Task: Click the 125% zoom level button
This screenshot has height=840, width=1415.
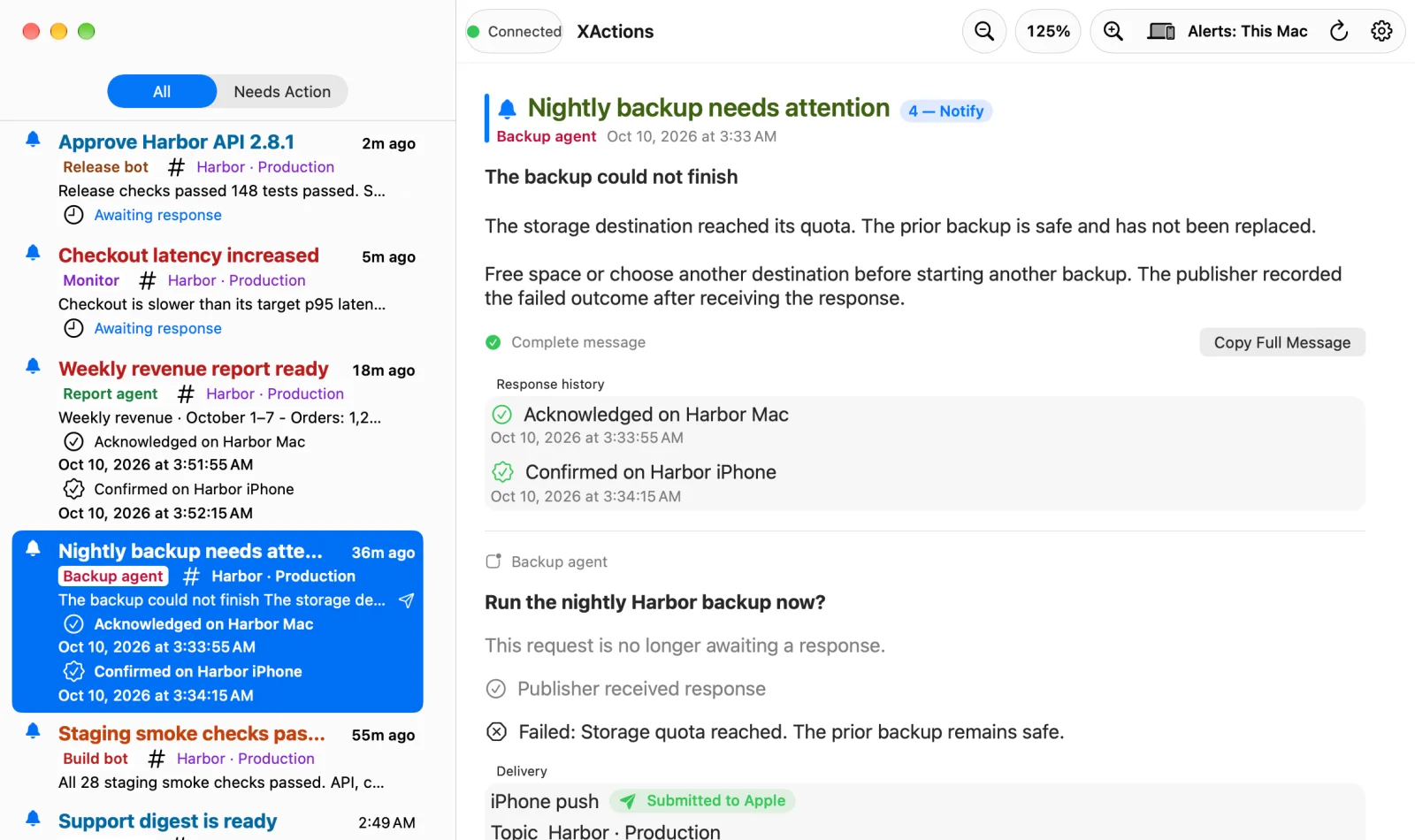Action: pos(1048,32)
